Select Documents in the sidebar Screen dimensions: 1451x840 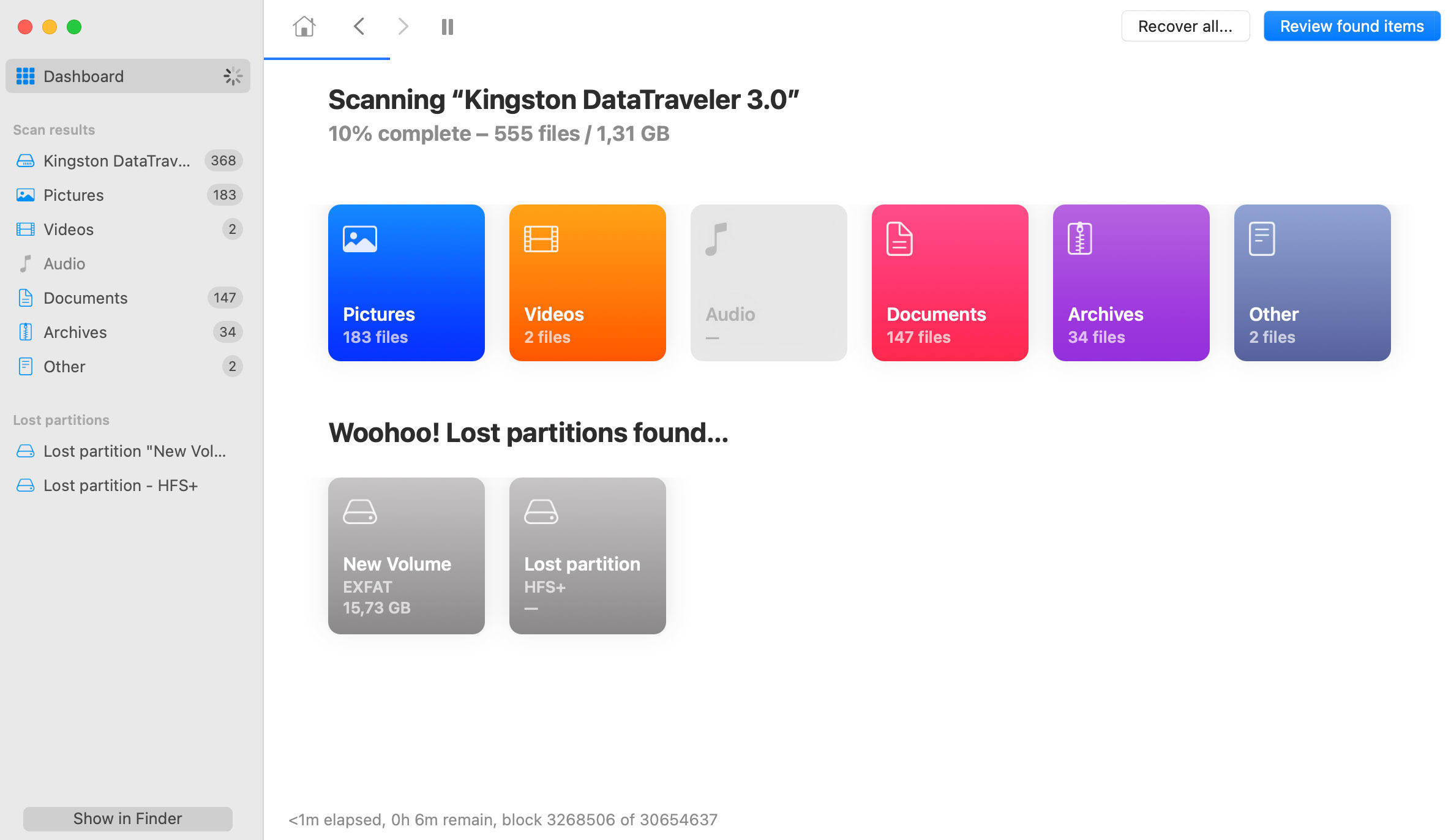pos(85,298)
